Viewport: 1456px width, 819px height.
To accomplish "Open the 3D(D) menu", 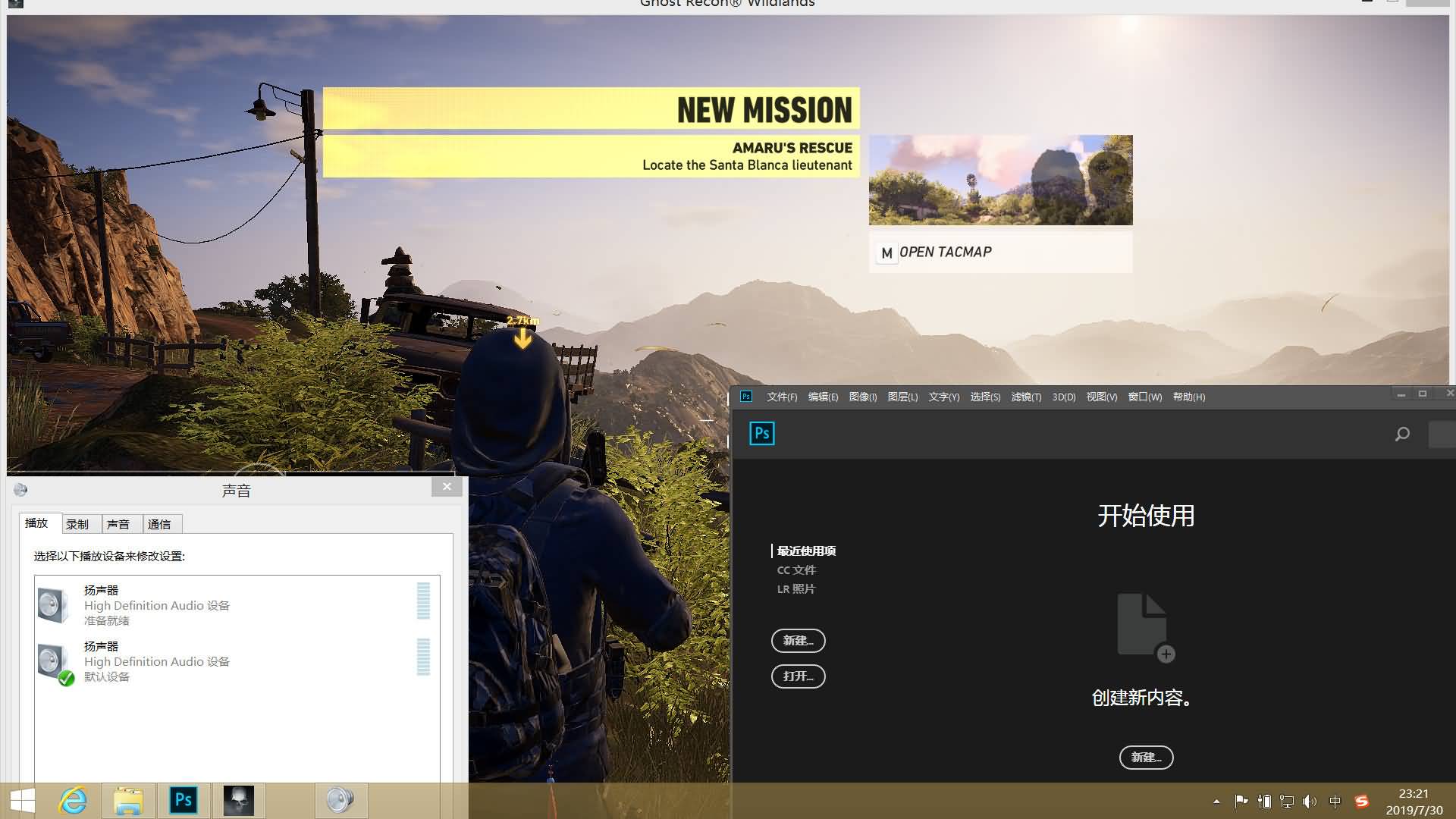I will [1064, 397].
